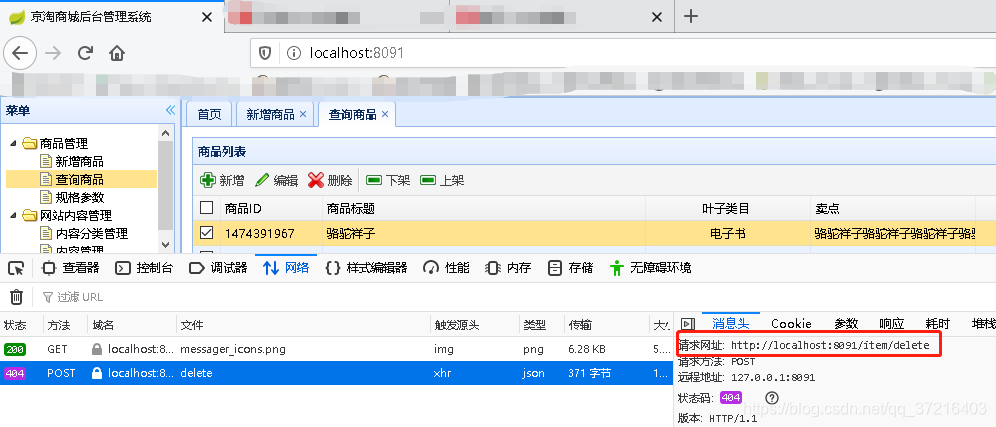Viewport: 996px width, 427px height.
Task: Open the 样式编辑器 panel
Action: click(x=366, y=268)
